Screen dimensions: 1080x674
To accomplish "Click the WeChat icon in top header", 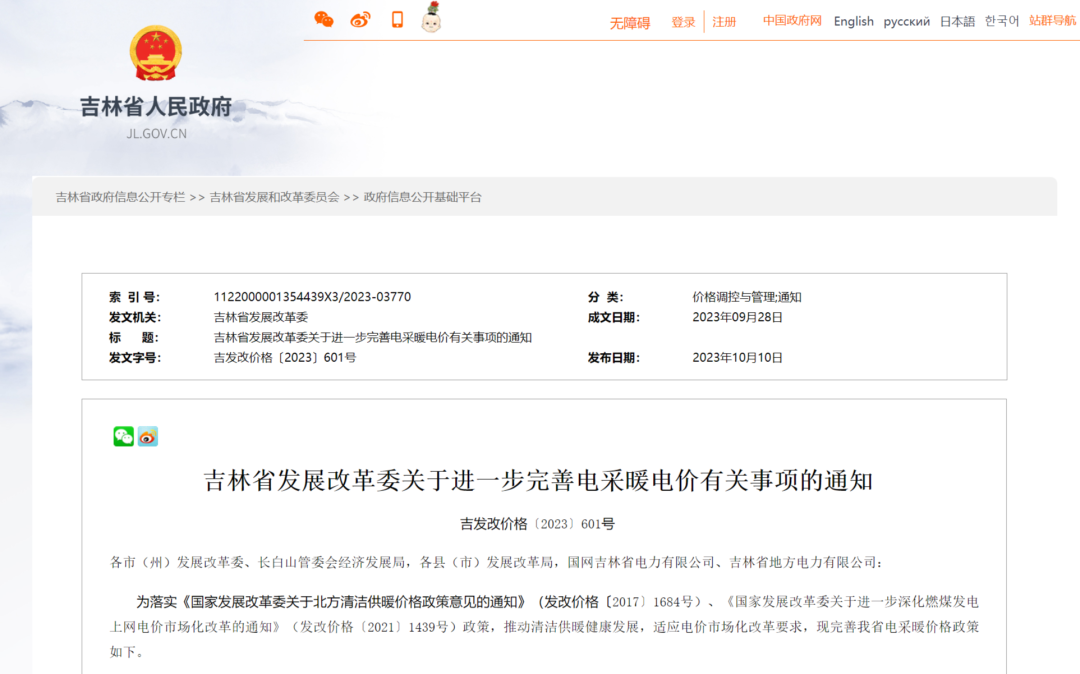I will coord(324,20).
